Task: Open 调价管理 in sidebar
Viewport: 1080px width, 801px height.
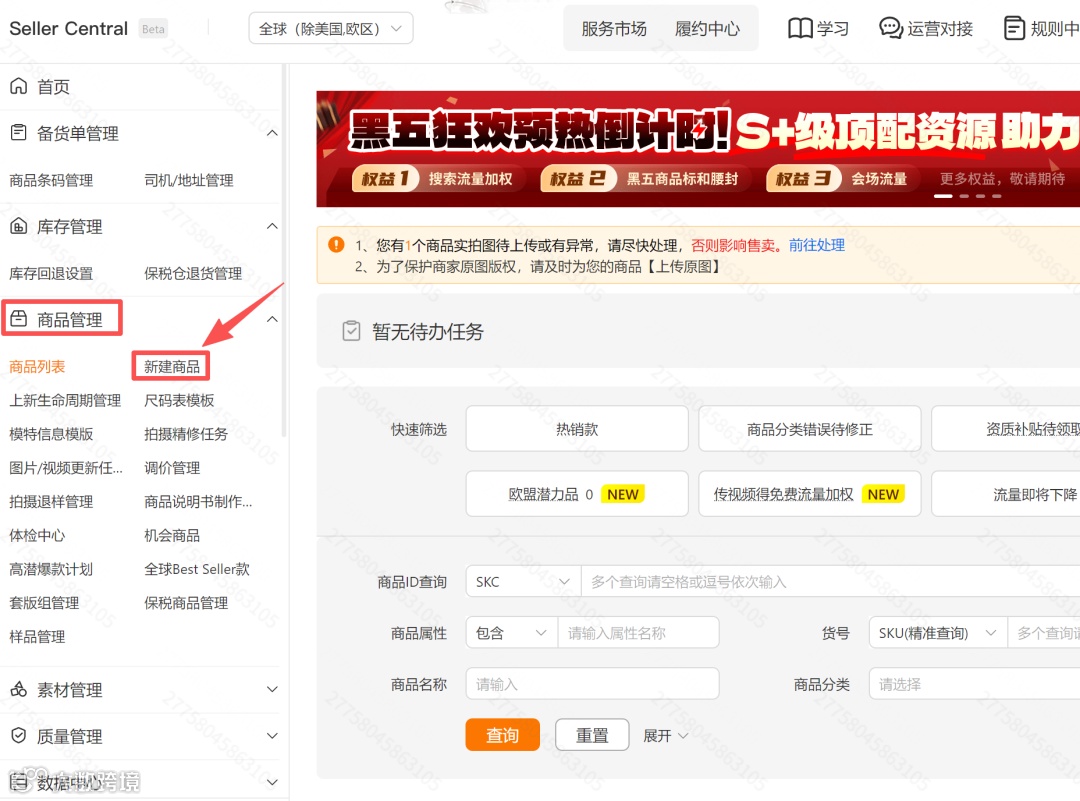Action: coord(172,468)
